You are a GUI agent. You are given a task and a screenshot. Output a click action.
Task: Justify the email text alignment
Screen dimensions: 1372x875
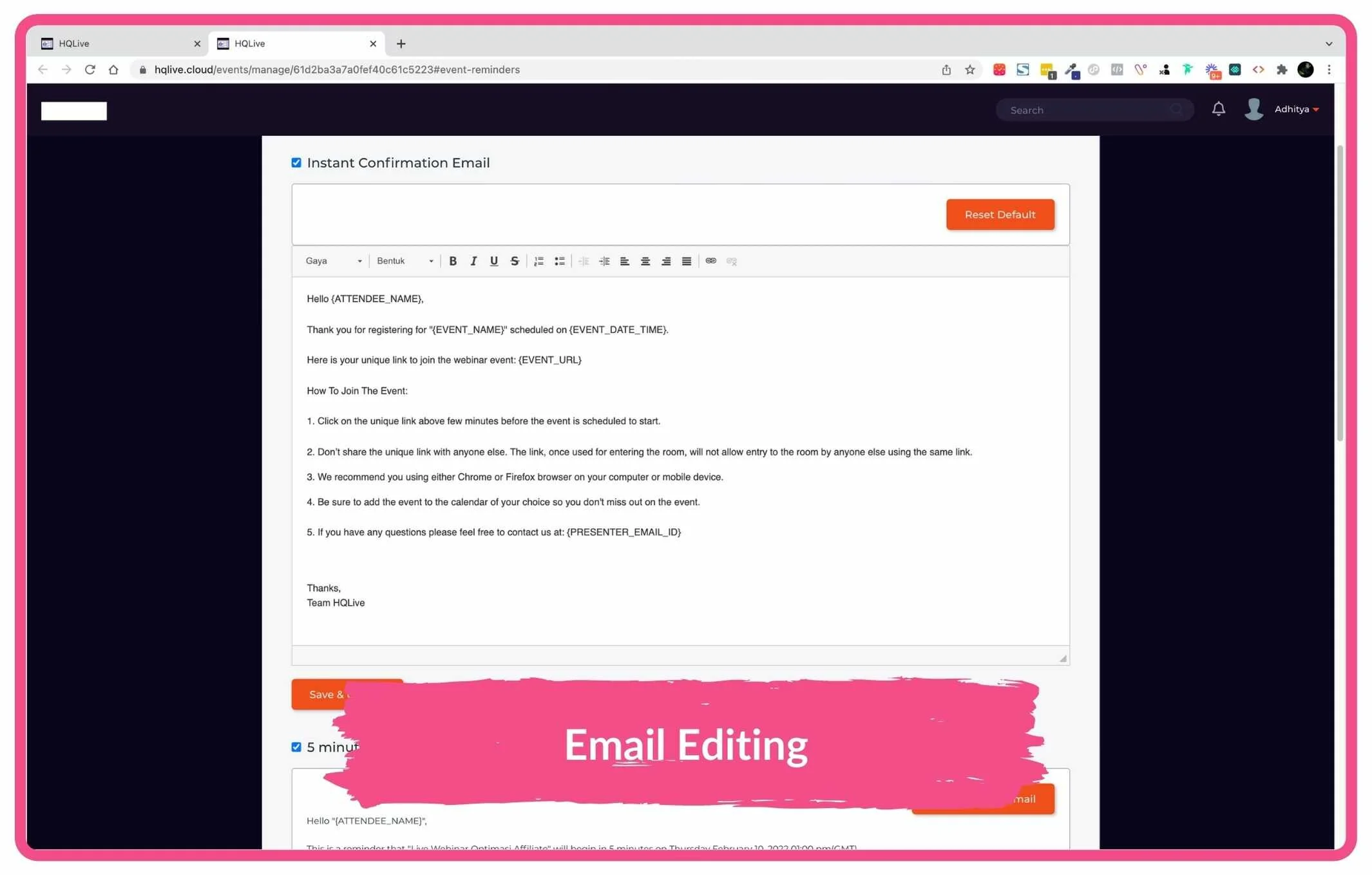tap(686, 261)
